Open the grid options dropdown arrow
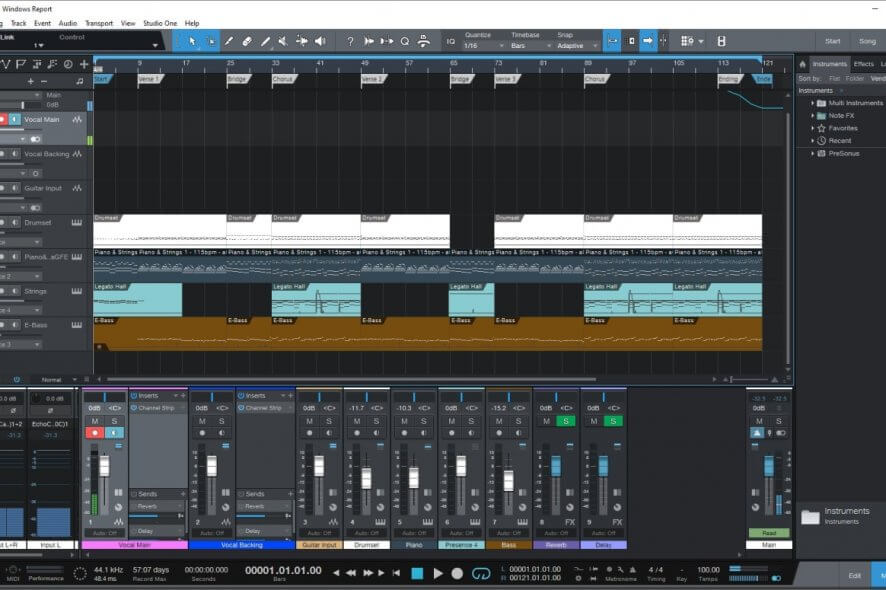The width and height of the screenshot is (886, 590). (x=701, y=41)
